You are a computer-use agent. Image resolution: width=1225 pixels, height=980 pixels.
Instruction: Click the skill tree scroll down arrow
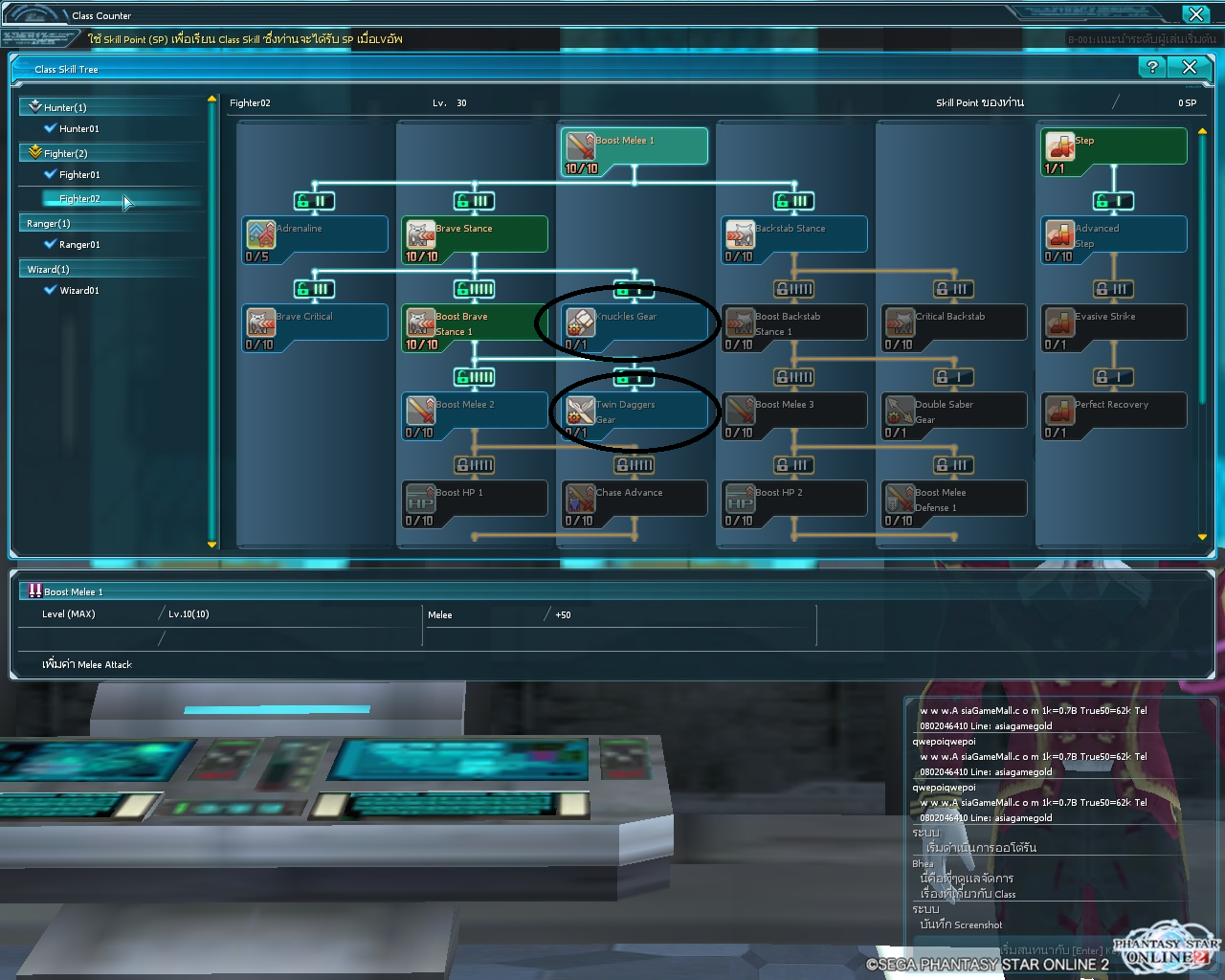click(x=1203, y=537)
